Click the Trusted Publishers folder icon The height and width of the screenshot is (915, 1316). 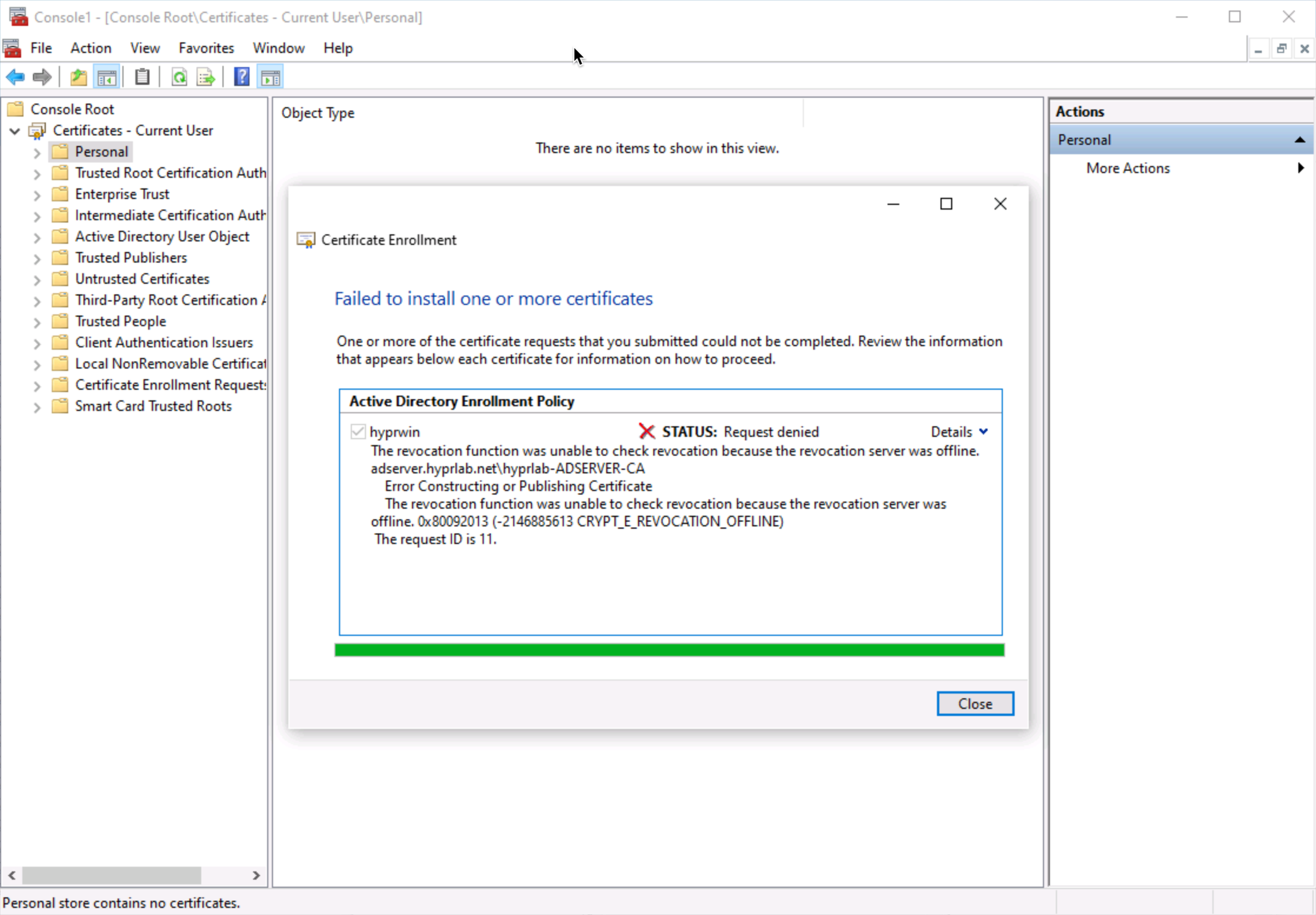coord(60,257)
